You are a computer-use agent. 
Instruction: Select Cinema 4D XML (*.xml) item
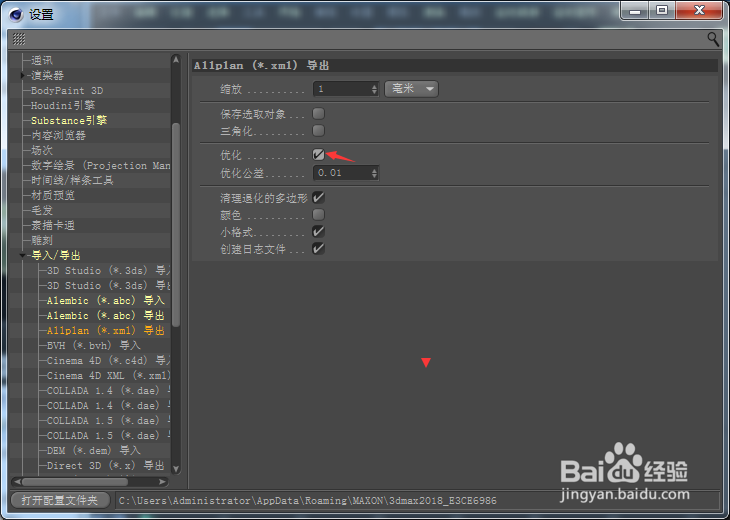click(108, 376)
